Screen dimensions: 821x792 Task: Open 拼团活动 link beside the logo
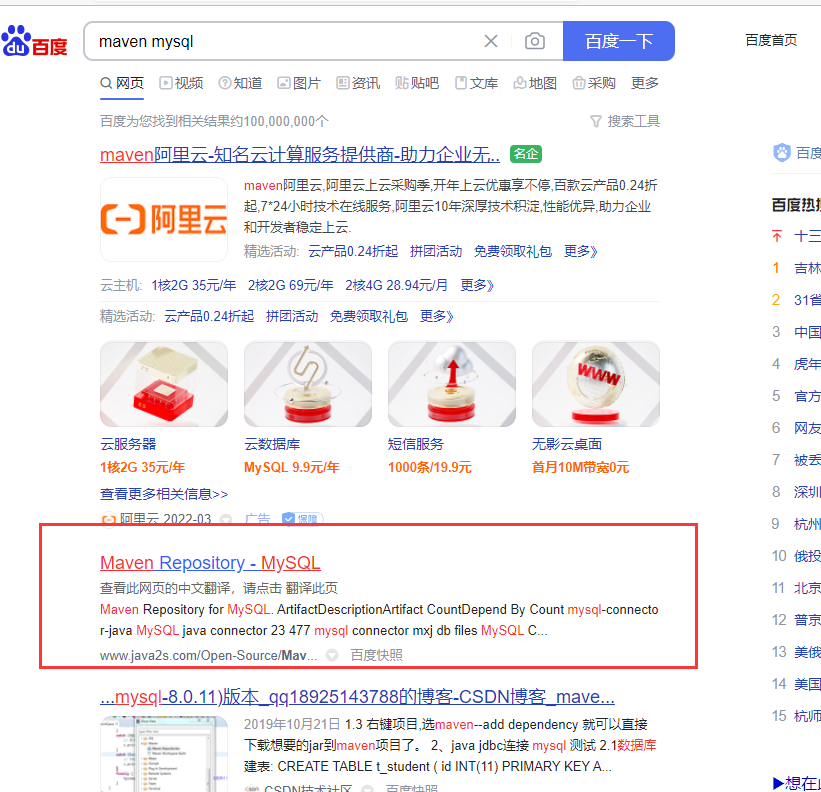pos(436,251)
